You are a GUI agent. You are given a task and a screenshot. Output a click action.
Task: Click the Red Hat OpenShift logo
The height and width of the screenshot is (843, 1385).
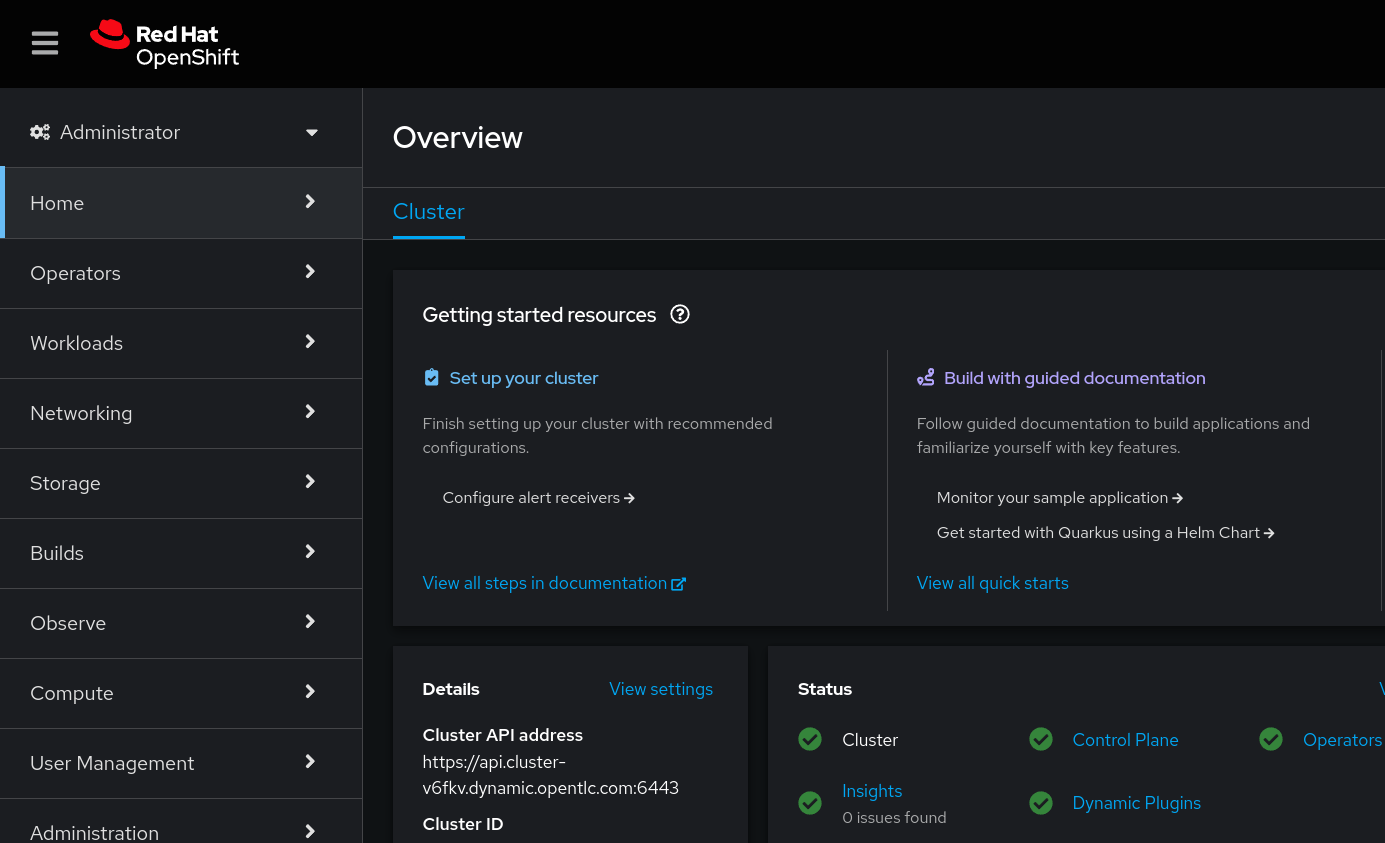click(165, 44)
